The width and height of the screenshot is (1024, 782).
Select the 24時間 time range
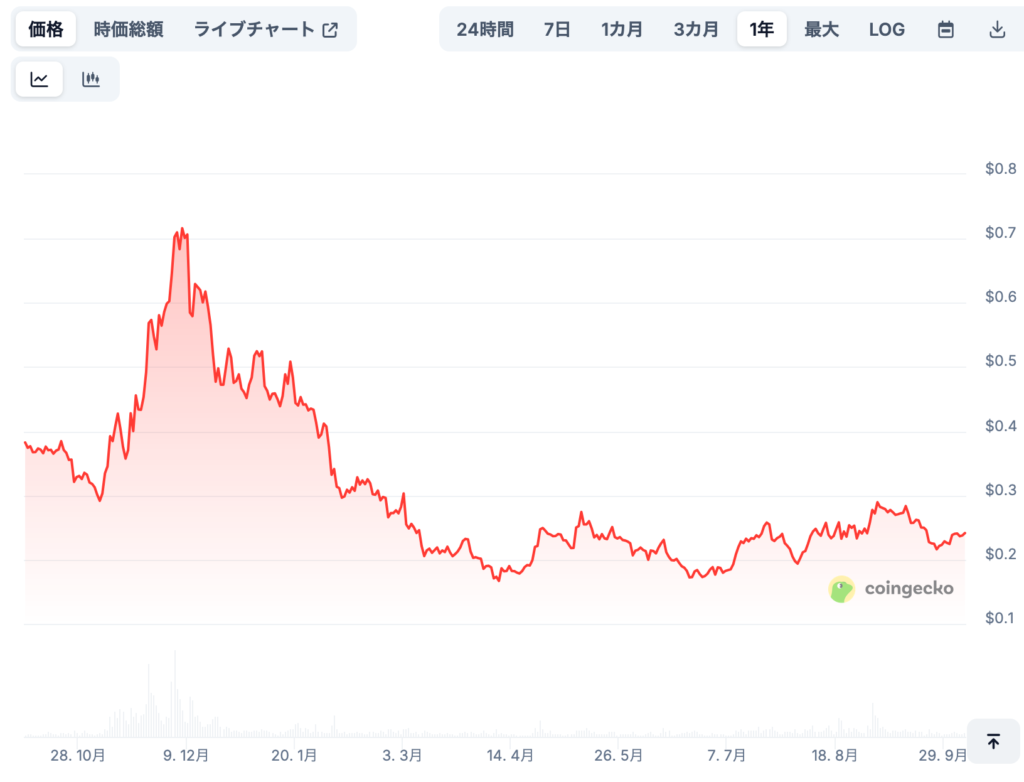[x=485, y=29]
